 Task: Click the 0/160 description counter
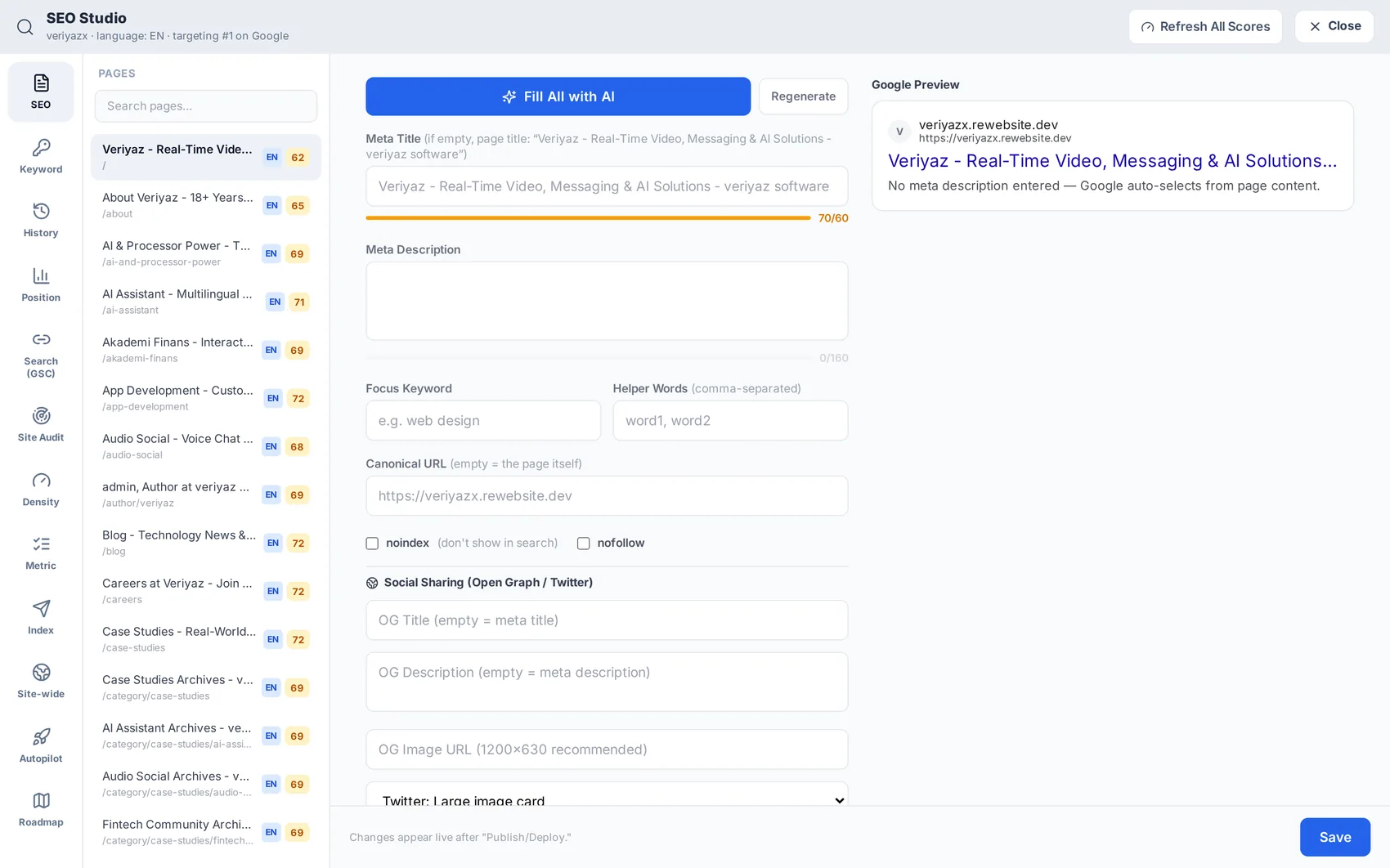pos(833,358)
